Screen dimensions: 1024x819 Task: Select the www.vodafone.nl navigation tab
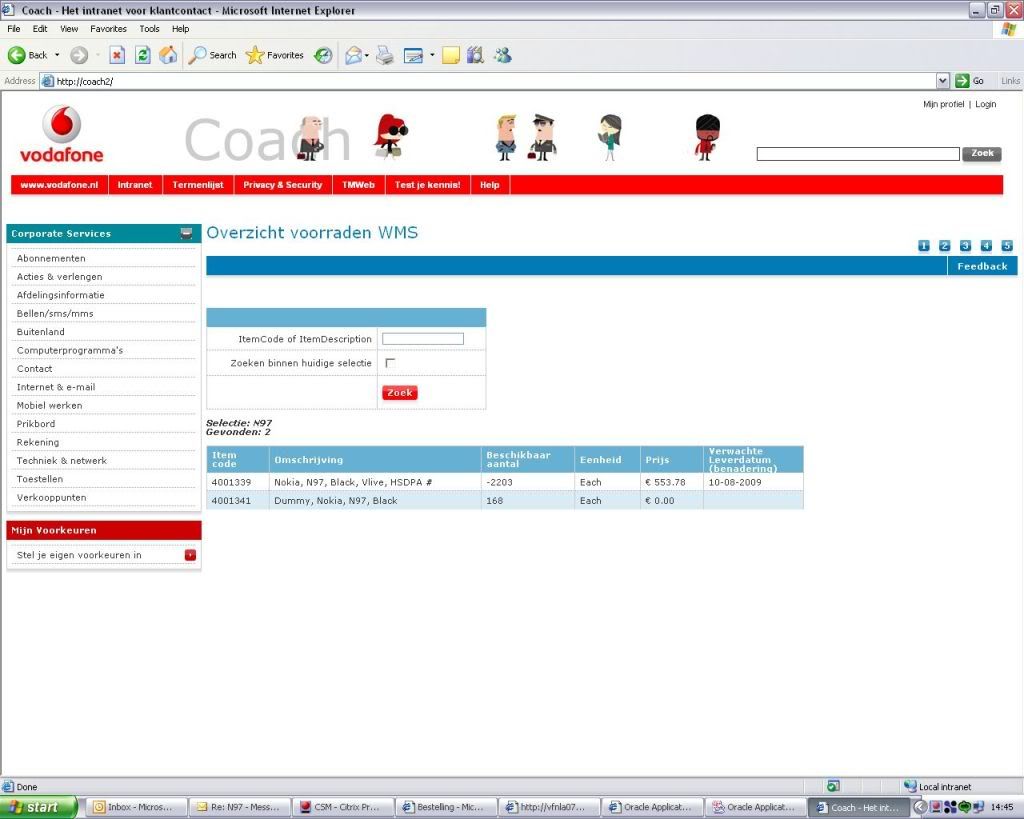click(59, 185)
